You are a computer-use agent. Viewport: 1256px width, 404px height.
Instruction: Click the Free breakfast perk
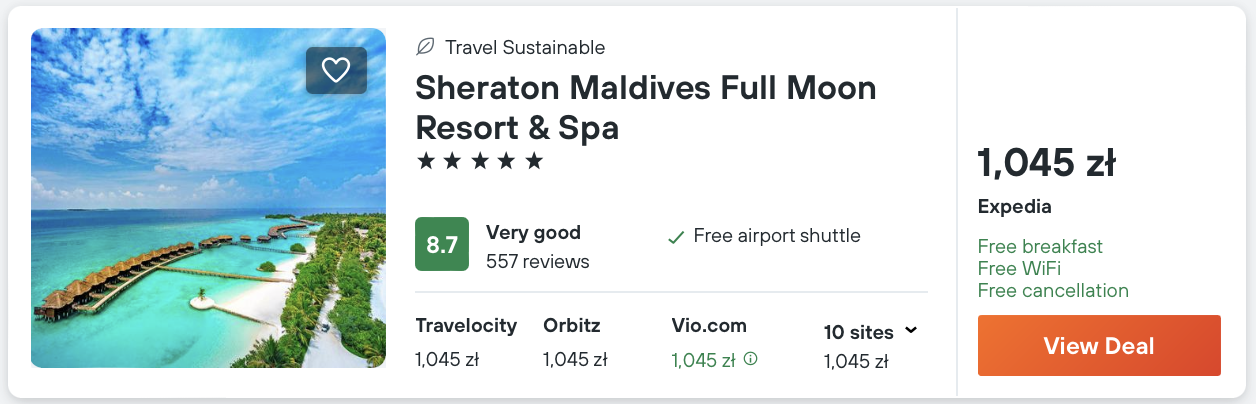click(x=1040, y=246)
